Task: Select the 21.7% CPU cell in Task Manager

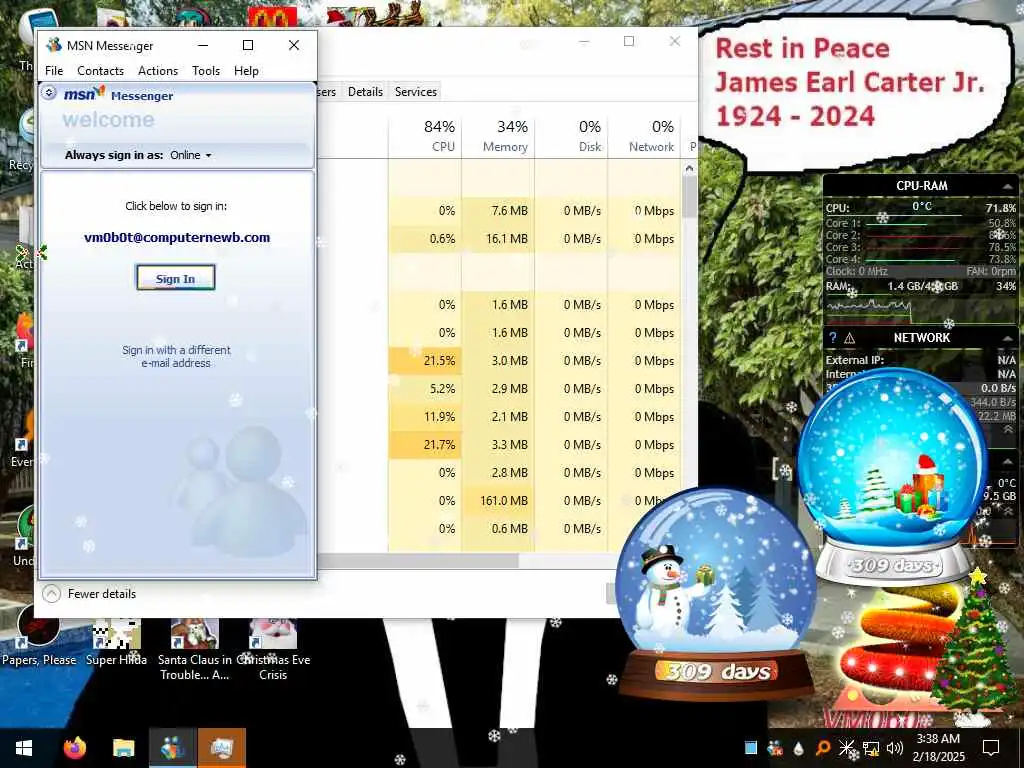Action: click(x=425, y=445)
